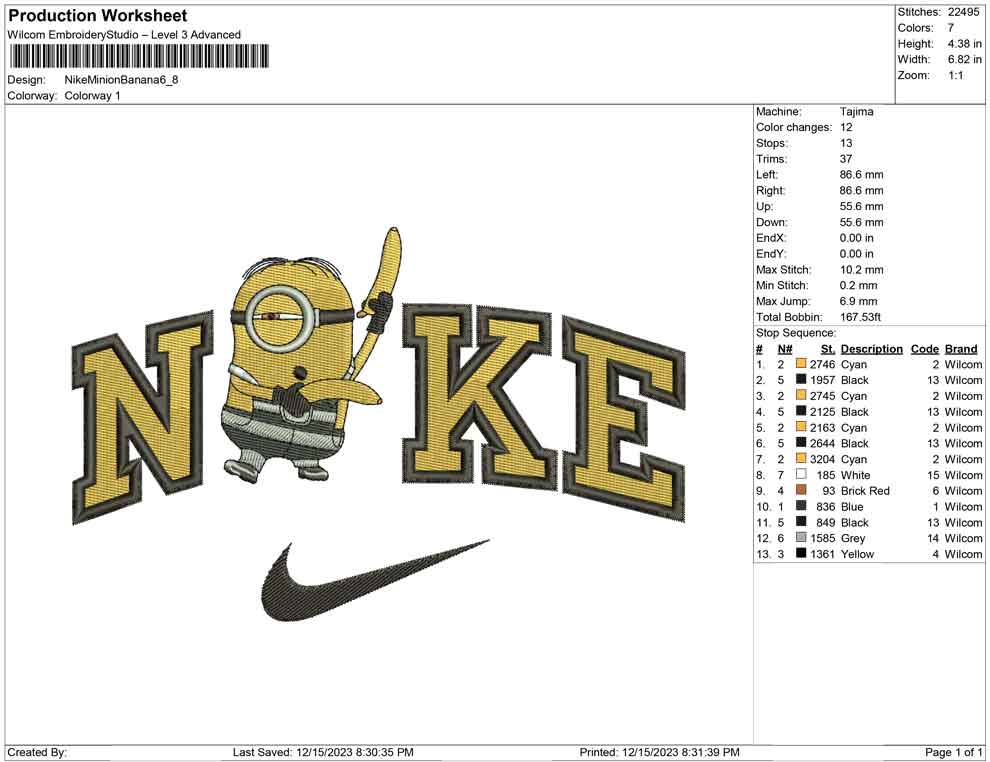
Task: Click the Black swatch for stitch 2644
Action: click(801, 443)
